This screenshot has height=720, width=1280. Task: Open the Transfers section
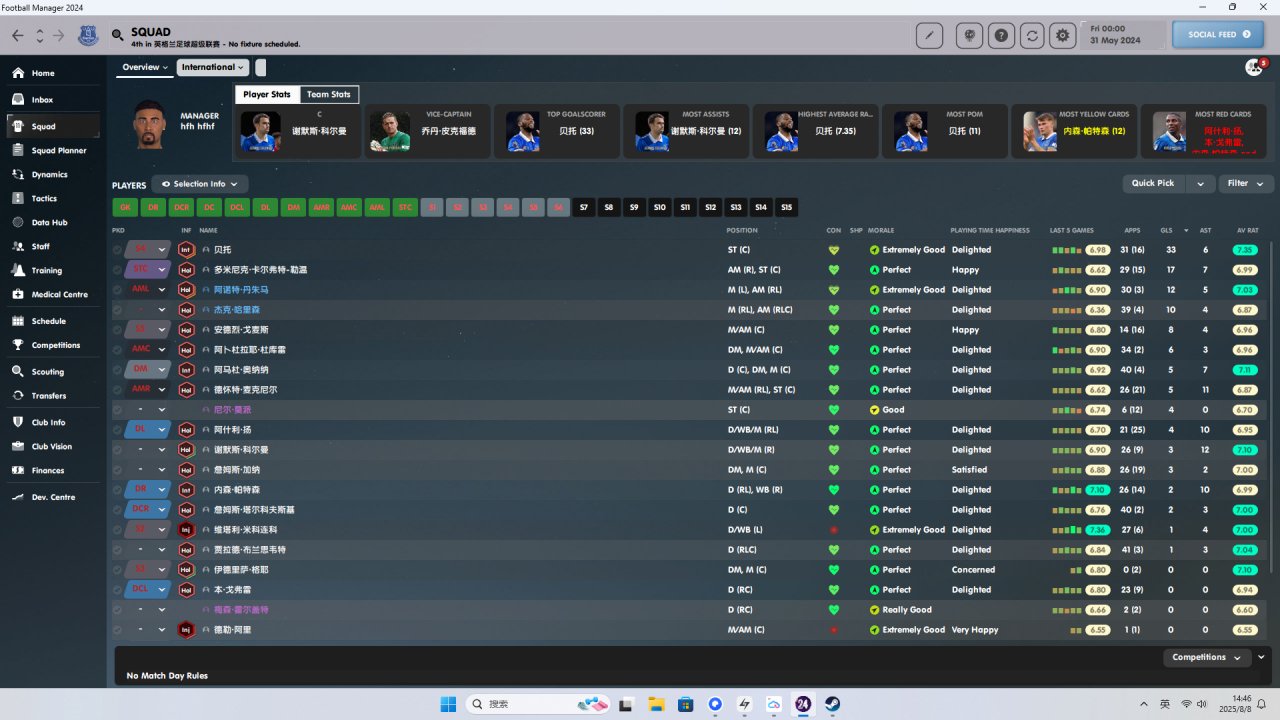(x=48, y=396)
